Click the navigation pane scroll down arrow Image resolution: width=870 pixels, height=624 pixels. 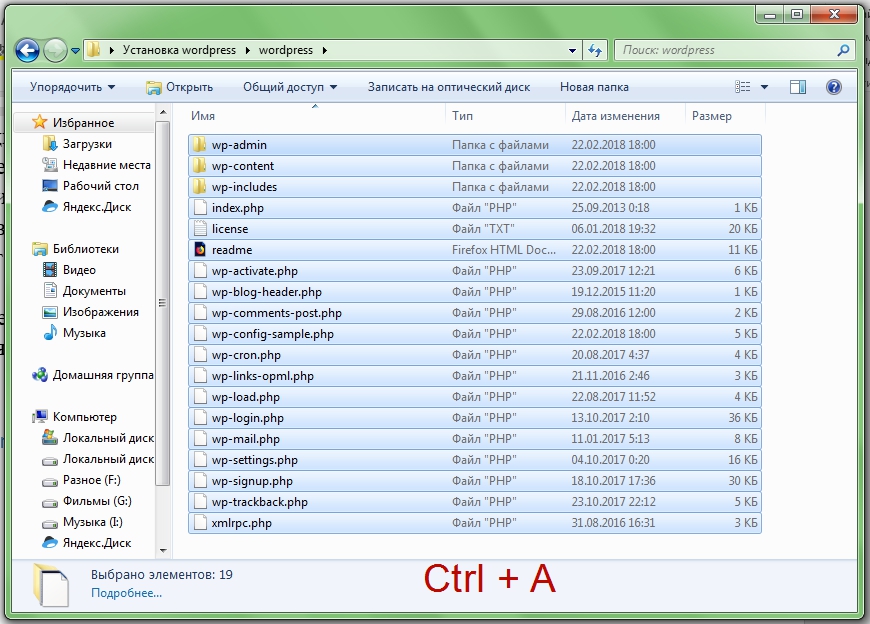(163, 551)
